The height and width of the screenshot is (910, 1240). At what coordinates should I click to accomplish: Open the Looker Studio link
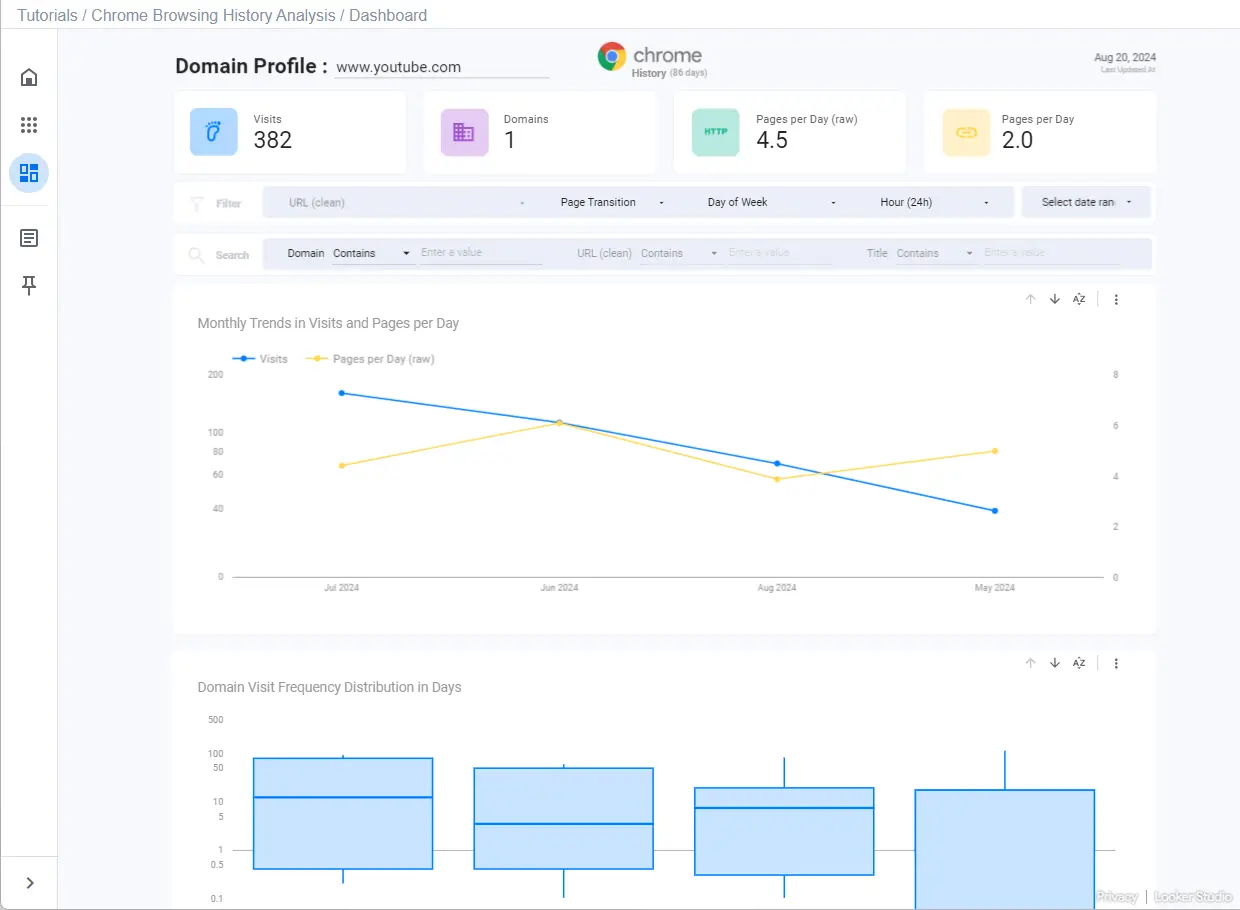pos(1193,897)
